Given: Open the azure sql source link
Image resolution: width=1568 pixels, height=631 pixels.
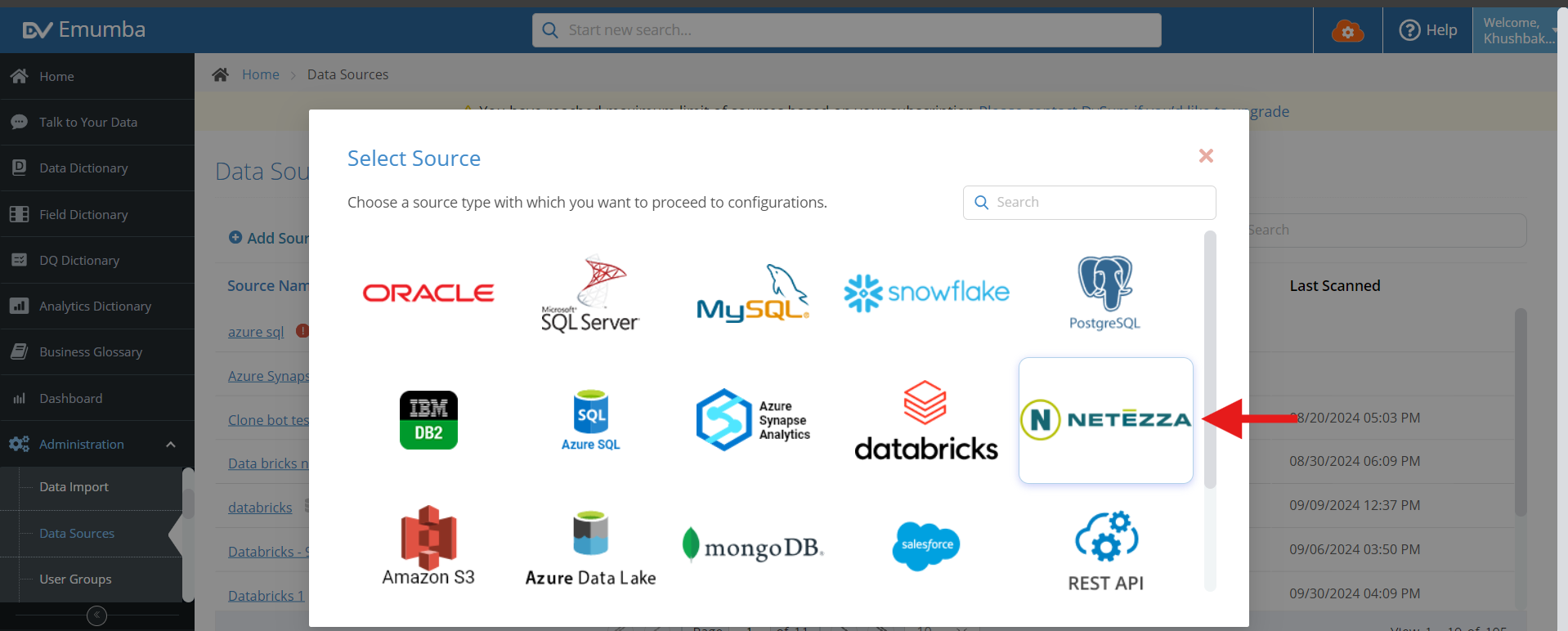Looking at the screenshot, I should coord(256,332).
